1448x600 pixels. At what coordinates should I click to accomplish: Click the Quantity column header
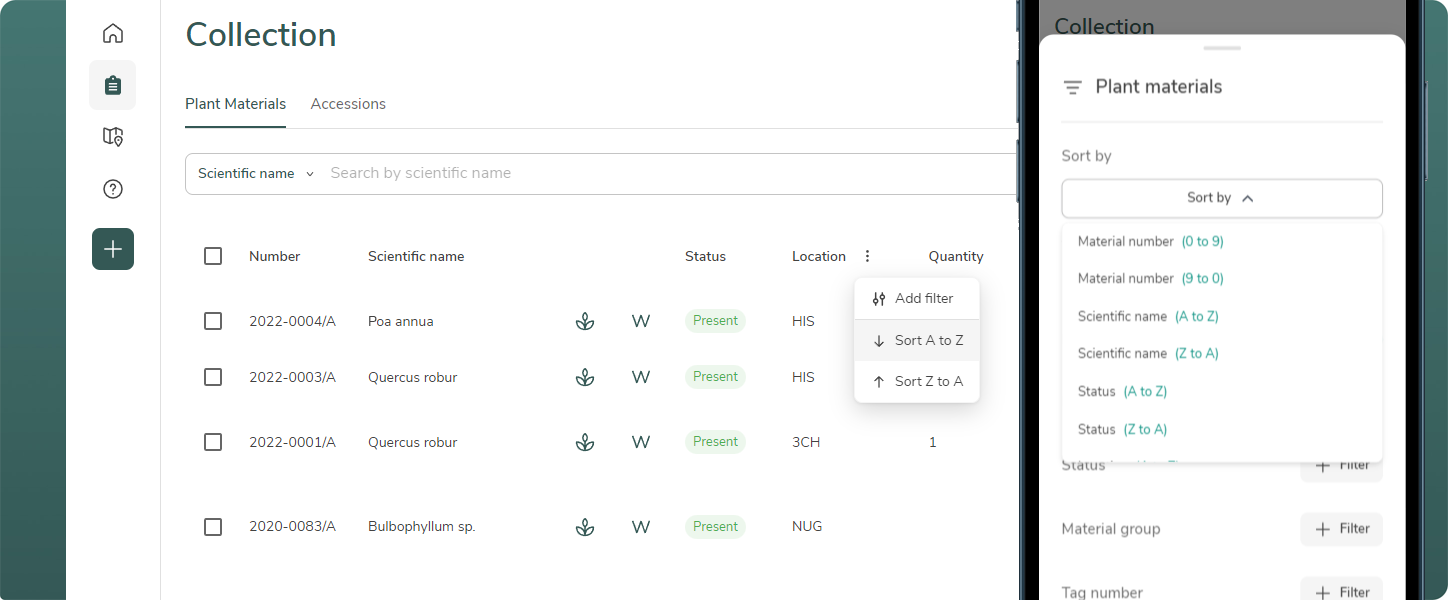956,256
